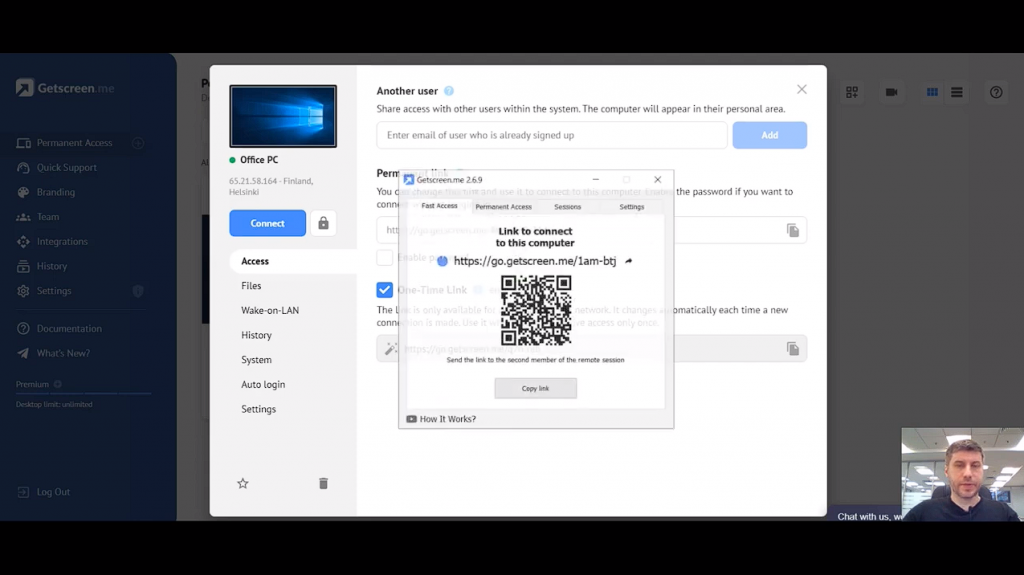This screenshot has height=575, width=1024.
Task: Close the Getscreen.me 2.6.9 app window
Action: pyautogui.click(x=658, y=180)
